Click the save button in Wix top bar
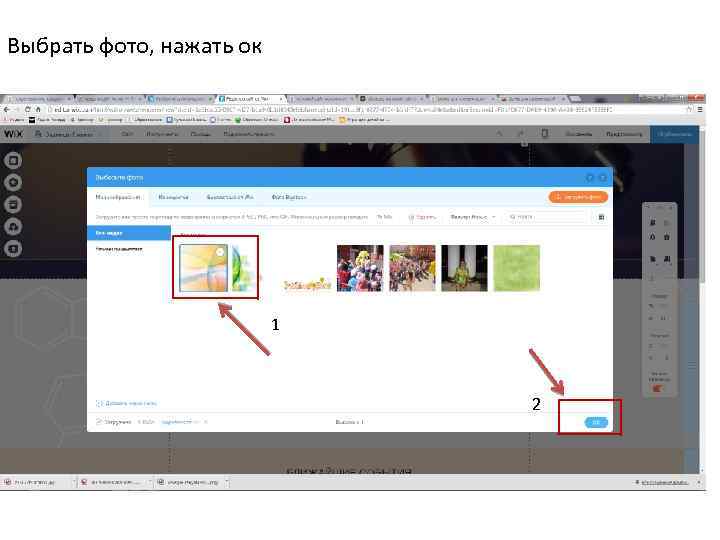 click(578, 134)
